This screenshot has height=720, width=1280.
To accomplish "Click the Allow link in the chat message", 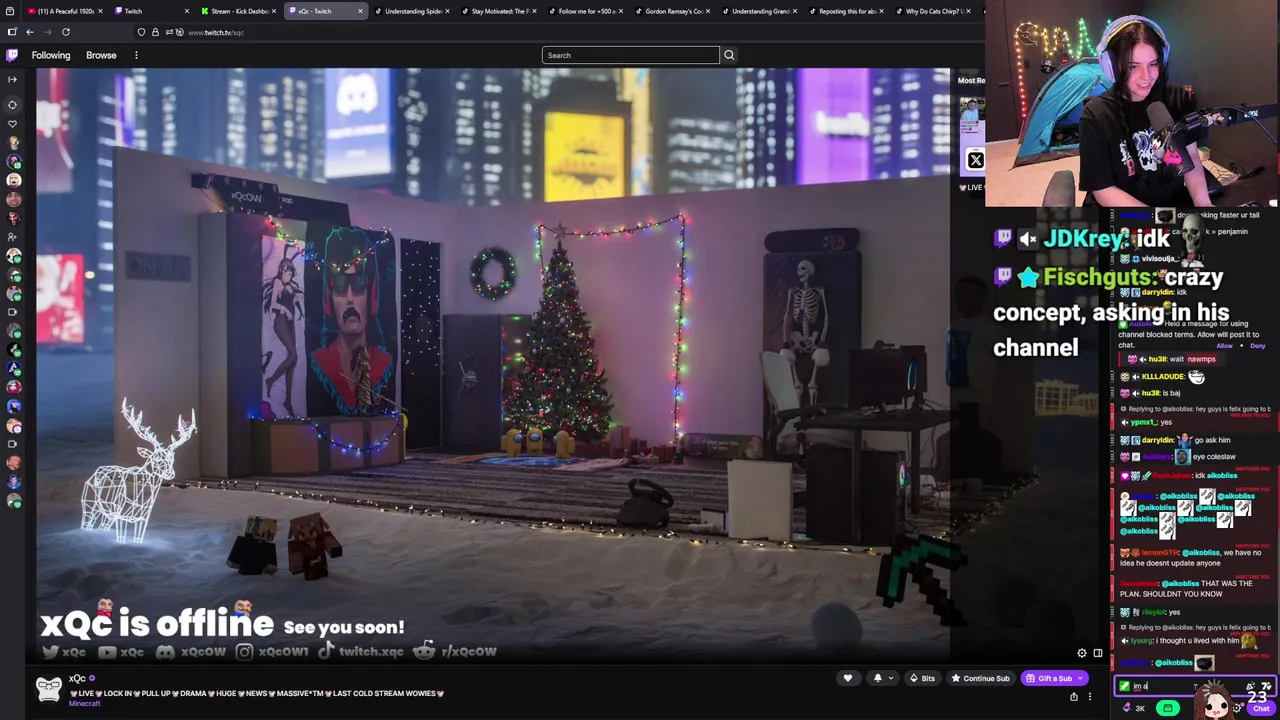I will [x=1224, y=346].
